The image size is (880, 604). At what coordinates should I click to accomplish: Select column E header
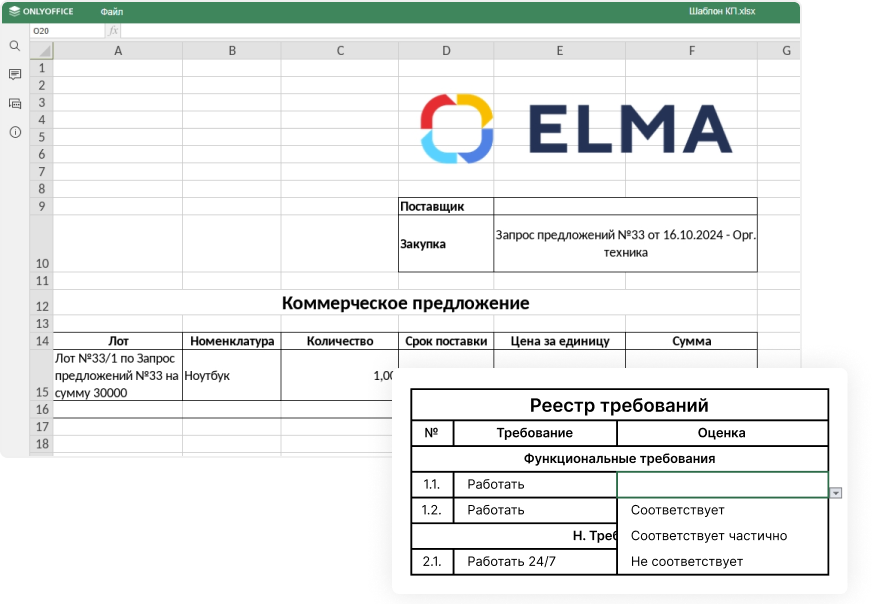tap(560, 51)
